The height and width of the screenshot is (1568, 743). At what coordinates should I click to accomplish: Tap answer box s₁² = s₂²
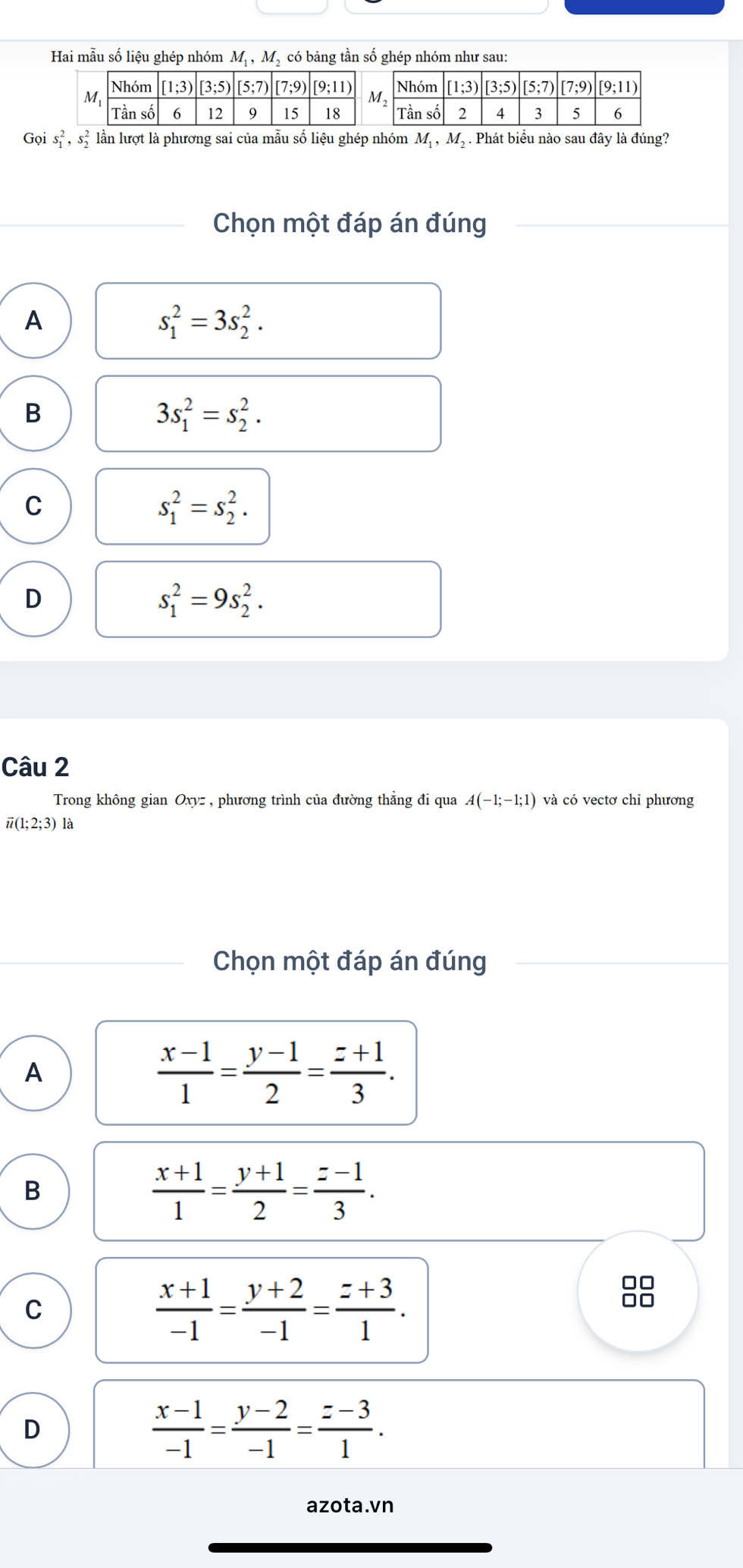pyautogui.click(x=183, y=506)
